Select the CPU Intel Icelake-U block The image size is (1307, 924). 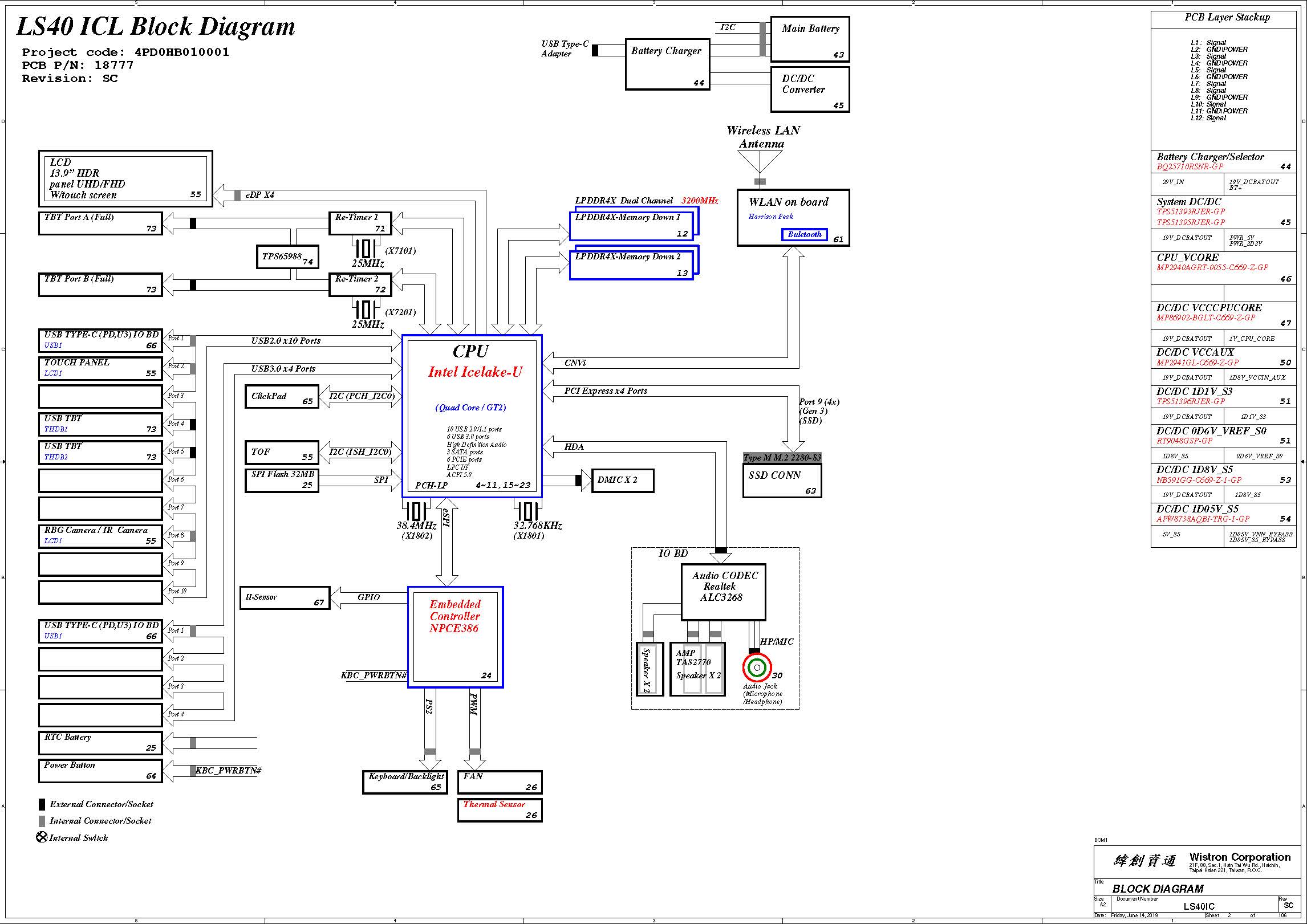tap(472, 416)
